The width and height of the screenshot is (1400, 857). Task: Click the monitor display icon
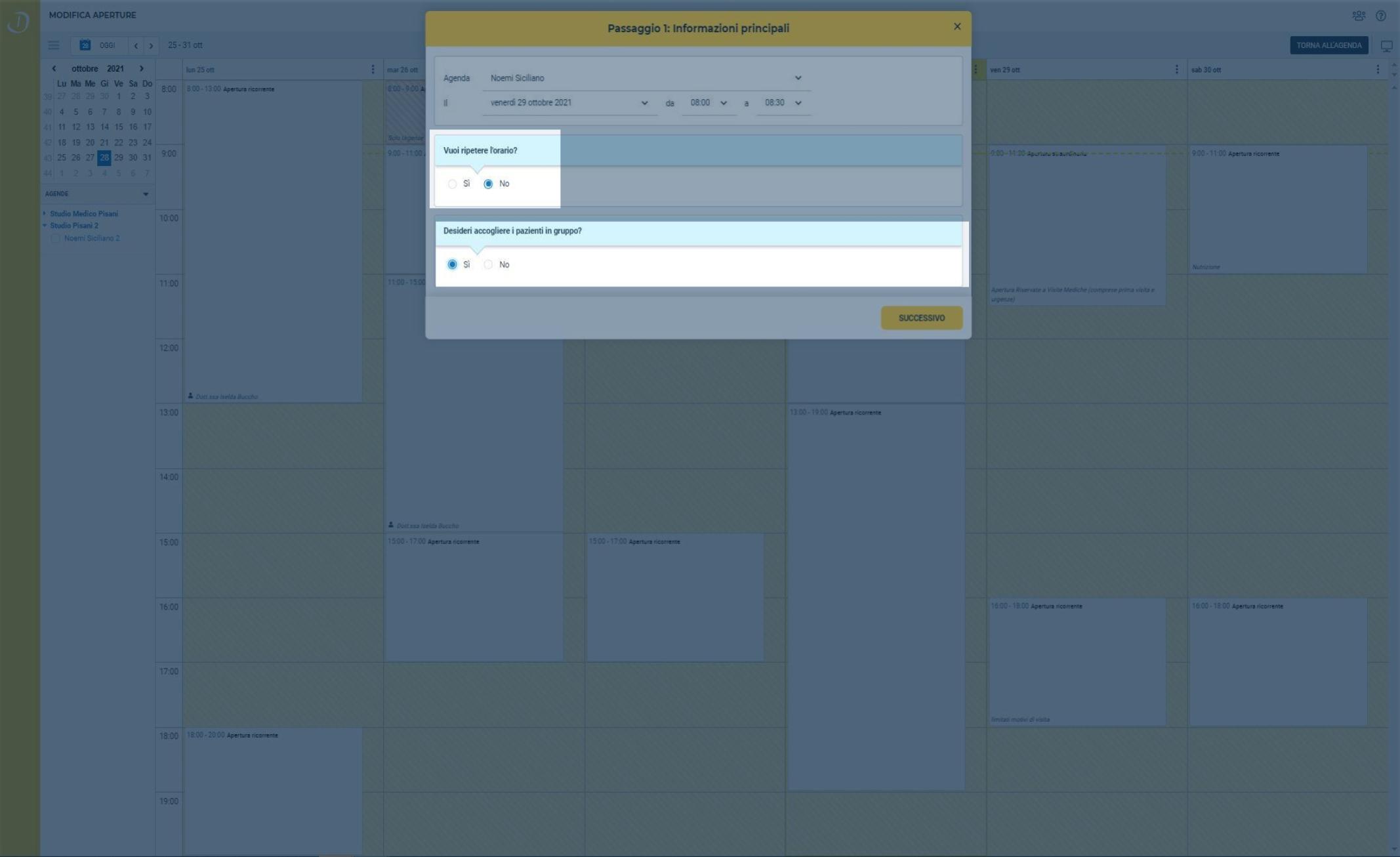[x=1386, y=46]
